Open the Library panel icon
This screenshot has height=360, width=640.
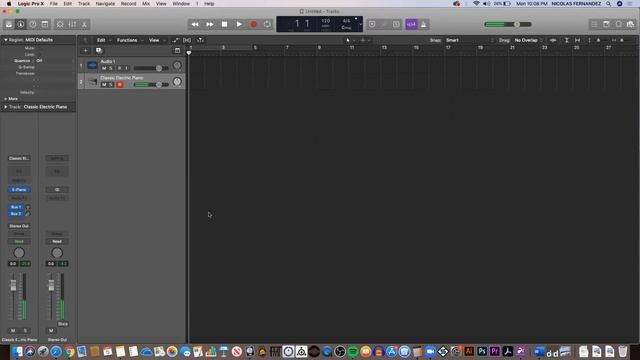(9, 24)
